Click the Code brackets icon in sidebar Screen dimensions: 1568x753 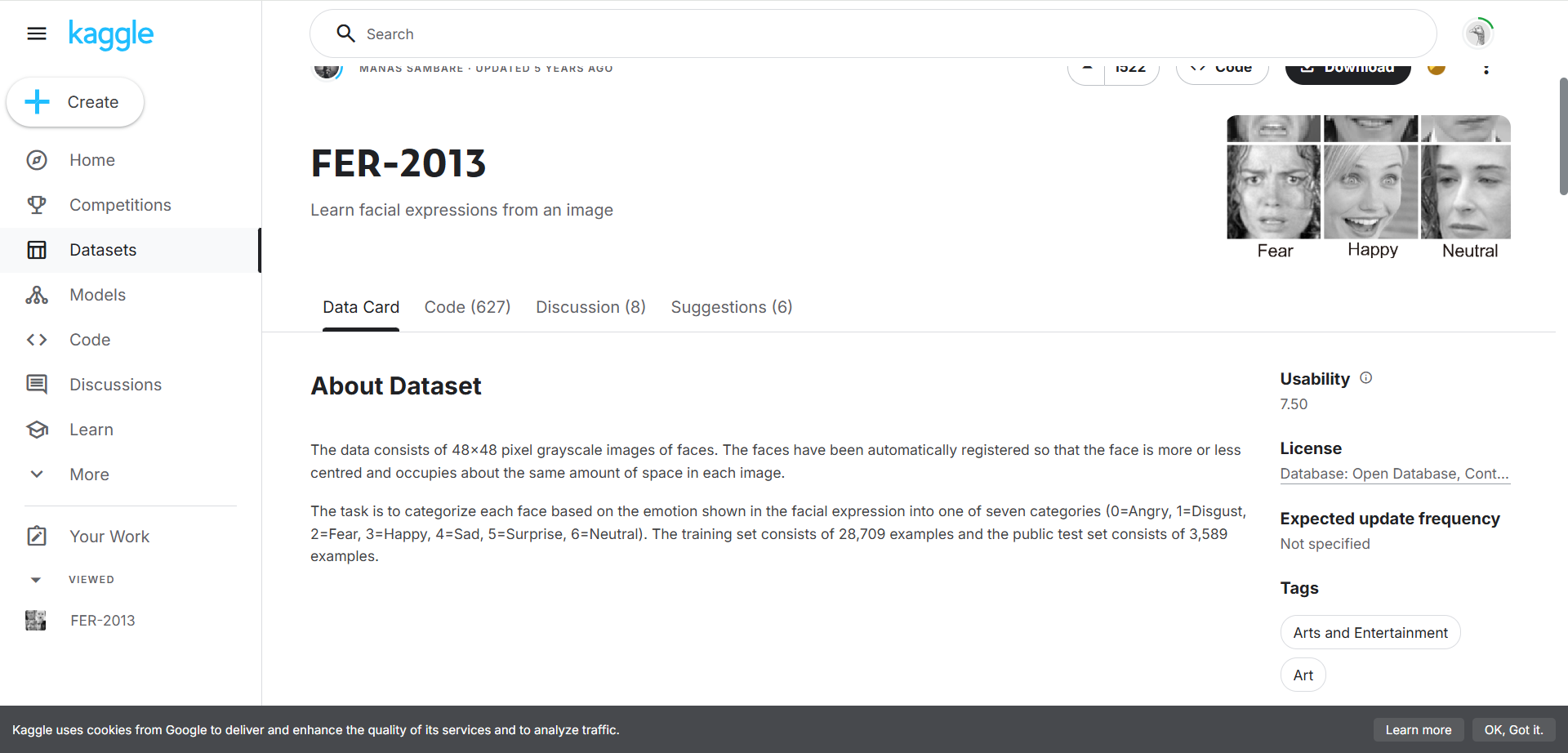[37, 340]
